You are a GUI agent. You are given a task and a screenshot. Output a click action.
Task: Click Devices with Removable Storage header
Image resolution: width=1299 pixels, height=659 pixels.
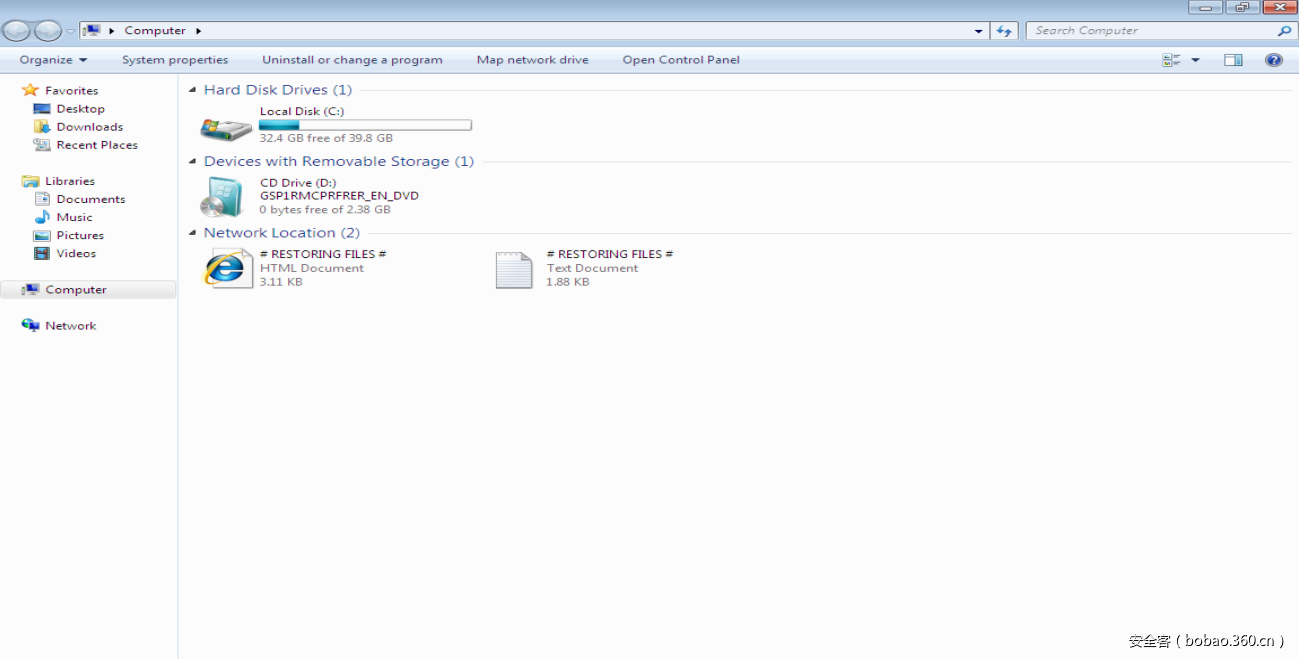point(339,161)
